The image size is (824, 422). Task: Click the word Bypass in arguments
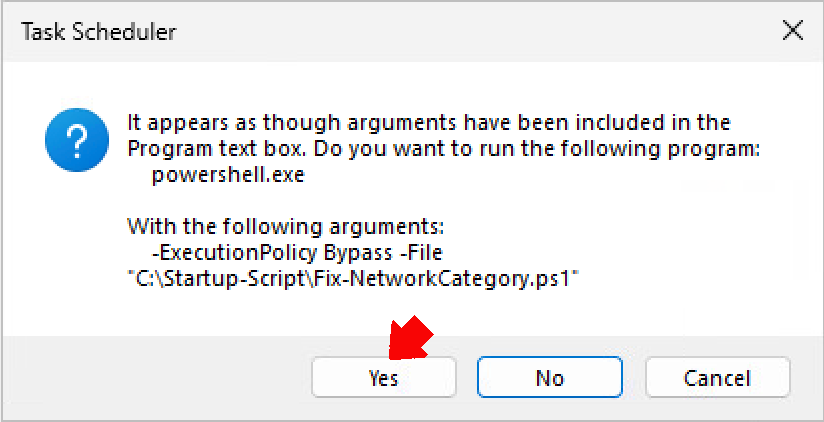(x=357, y=253)
